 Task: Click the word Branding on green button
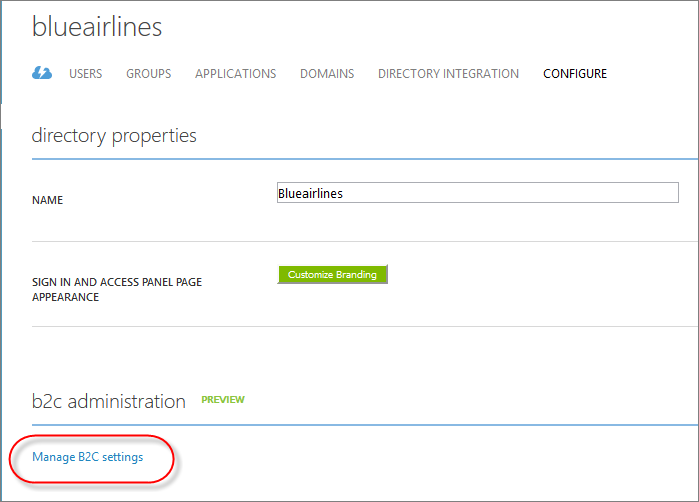(356, 275)
